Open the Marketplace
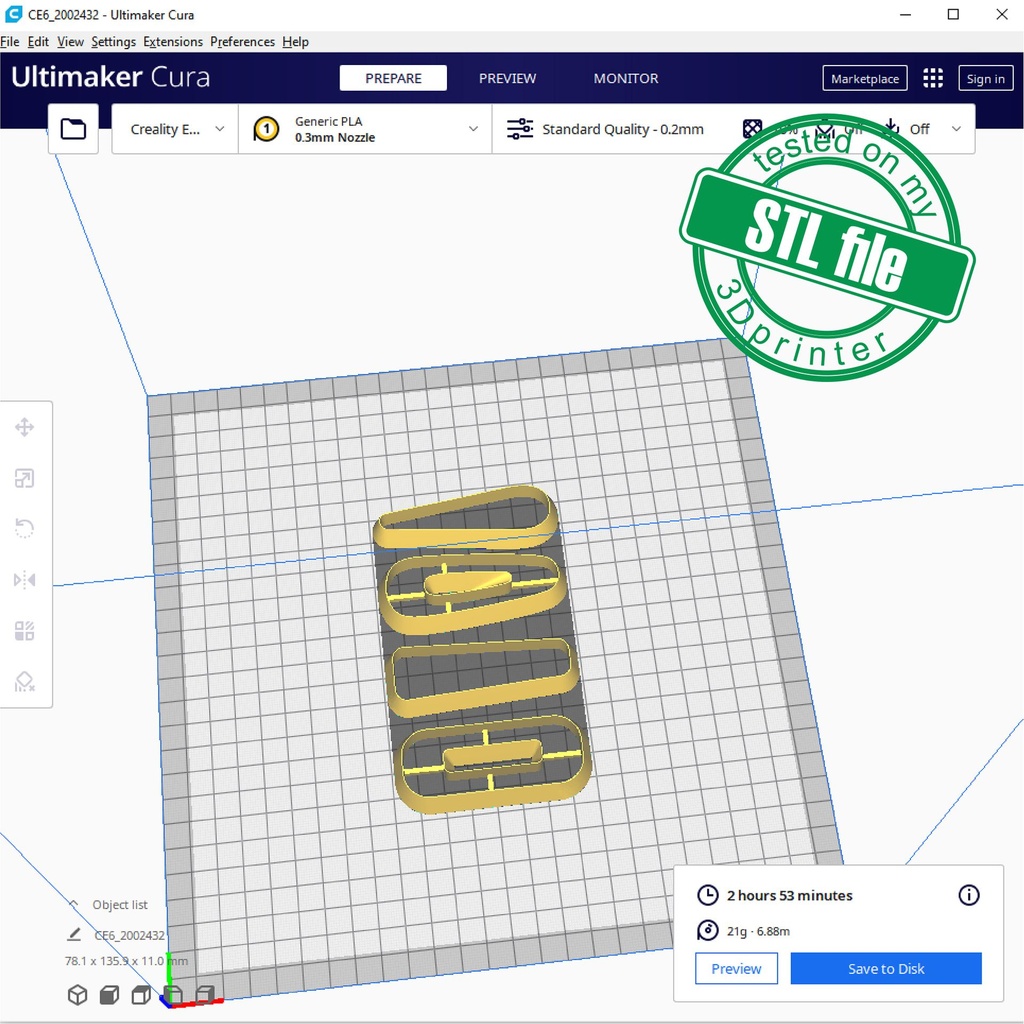Screen dimensions: 1024x1024 pos(864,79)
